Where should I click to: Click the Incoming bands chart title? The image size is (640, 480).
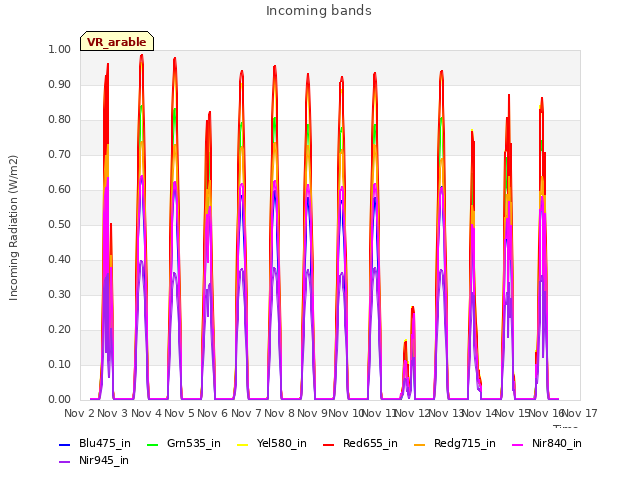point(319,11)
